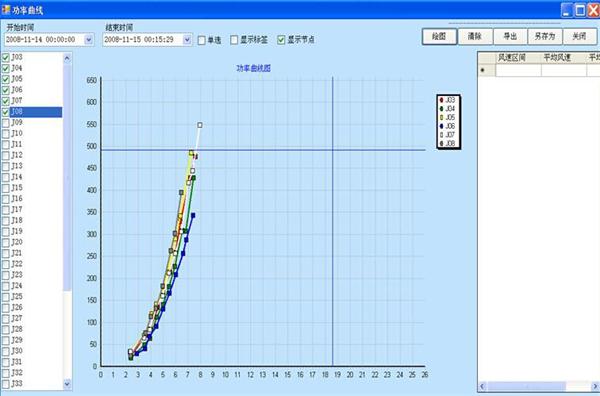This screenshot has width=600, height=396.
Task: Click the 清除 (clear) button
Action: point(475,36)
